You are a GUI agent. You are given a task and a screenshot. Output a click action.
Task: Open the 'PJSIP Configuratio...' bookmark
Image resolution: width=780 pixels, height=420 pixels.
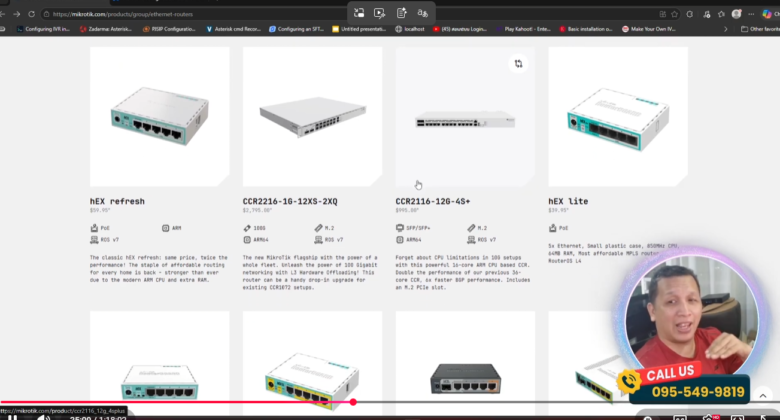(x=169, y=29)
